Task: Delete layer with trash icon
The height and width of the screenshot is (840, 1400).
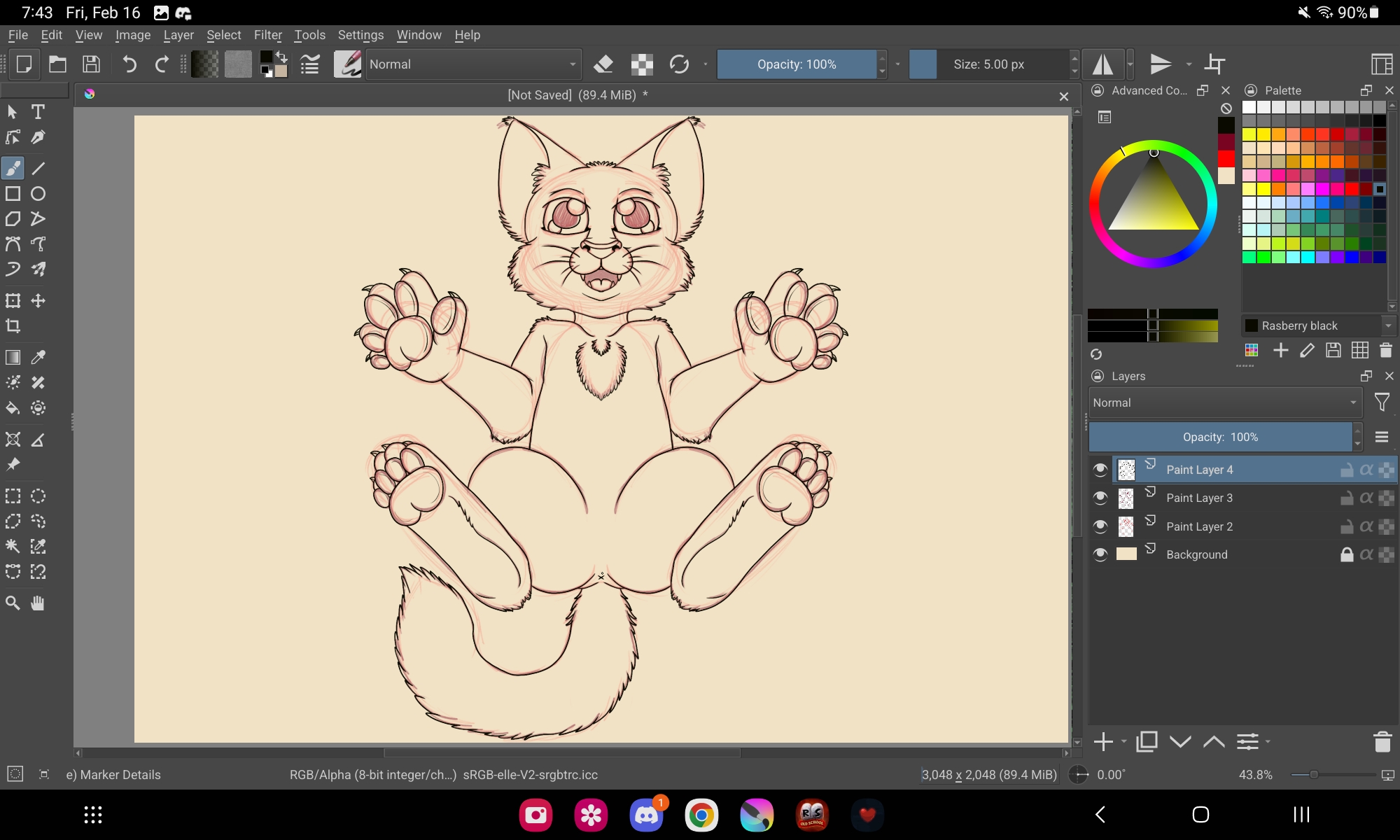Action: pos(1382,742)
